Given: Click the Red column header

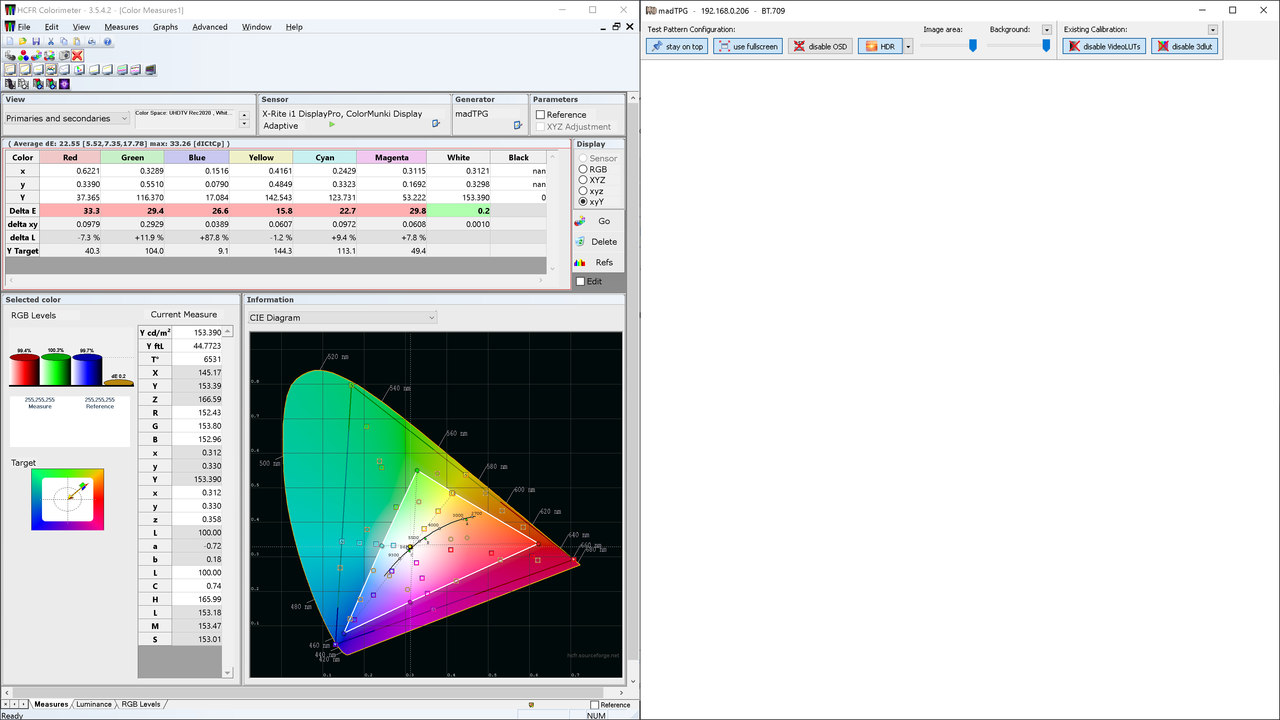Looking at the screenshot, I should pos(70,157).
